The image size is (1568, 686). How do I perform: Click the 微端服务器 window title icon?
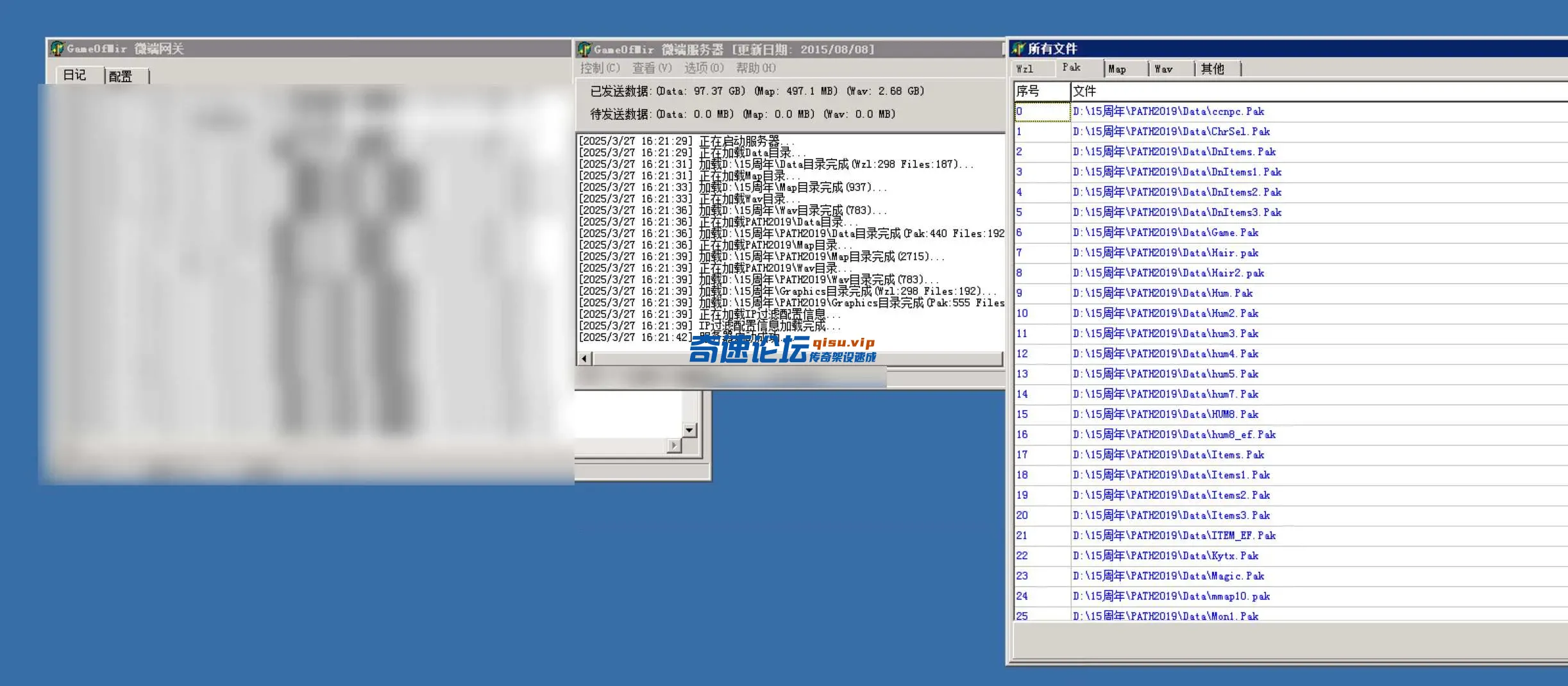[x=584, y=49]
